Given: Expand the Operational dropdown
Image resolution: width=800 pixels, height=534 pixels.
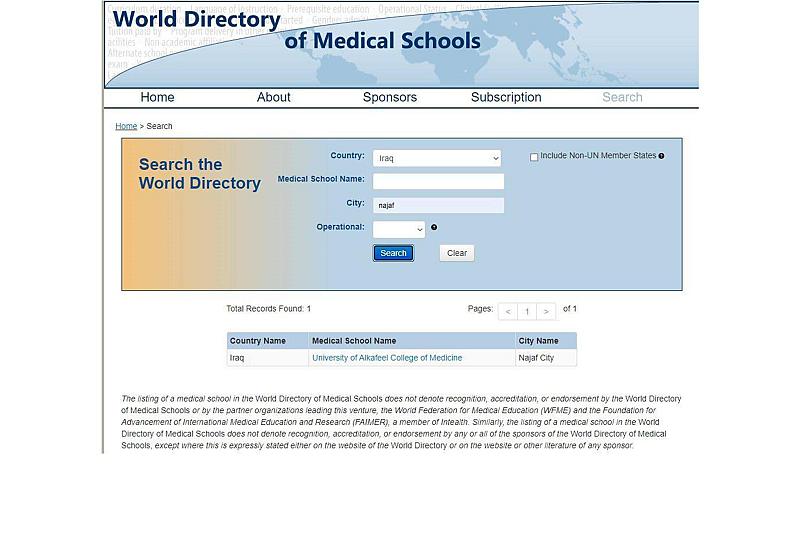Looking at the screenshot, I should [399, 230].
